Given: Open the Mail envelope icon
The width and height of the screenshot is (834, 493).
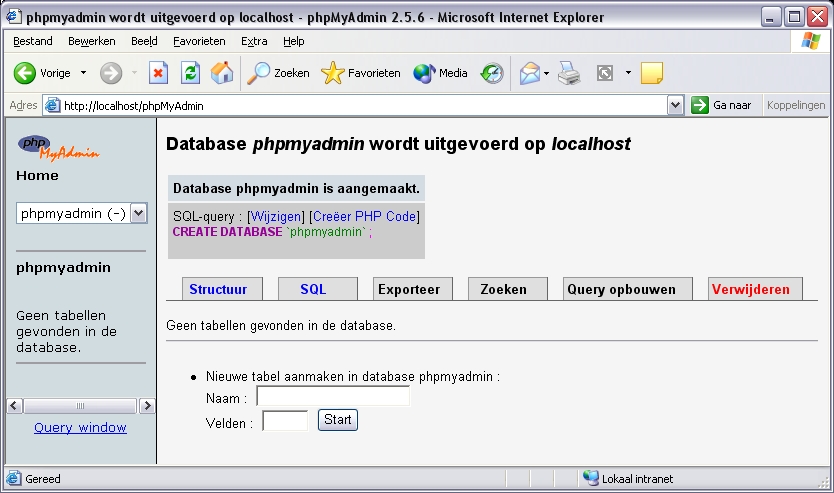Looking at the screenshot, I should coord(530,73).
